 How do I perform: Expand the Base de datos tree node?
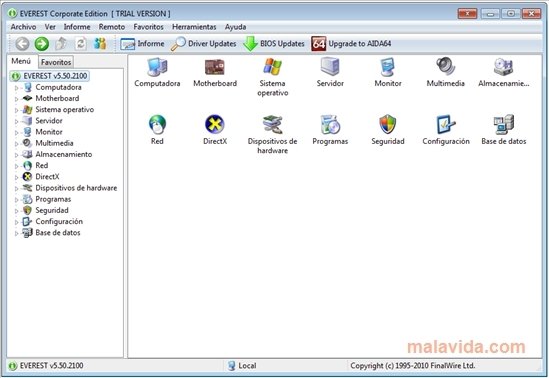pyautogui.click(x=16, y=233)
